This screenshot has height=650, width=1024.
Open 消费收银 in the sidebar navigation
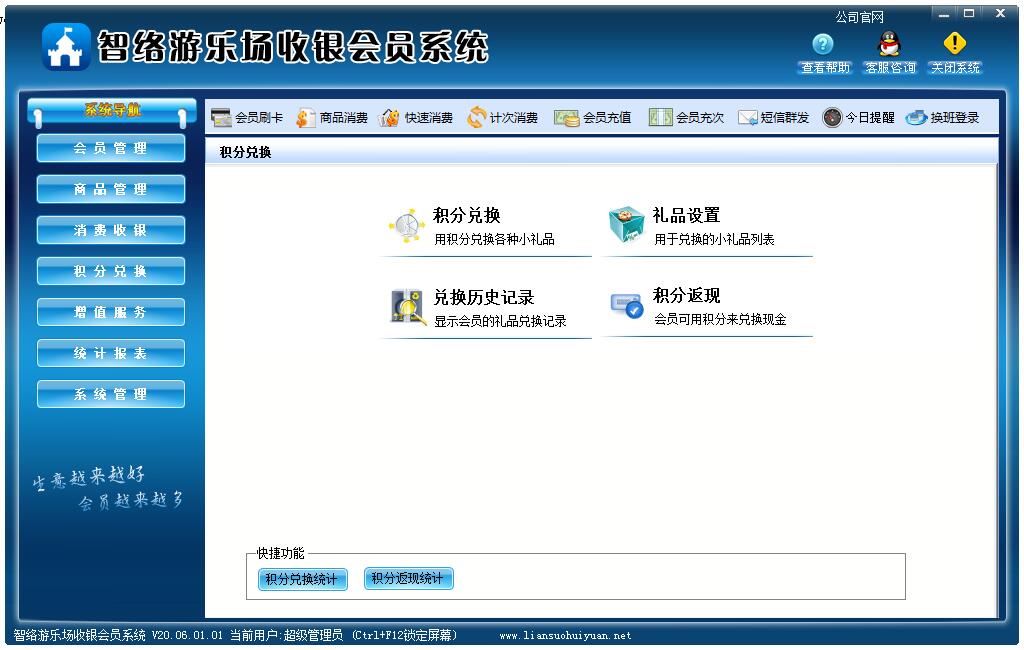point(110,230)
